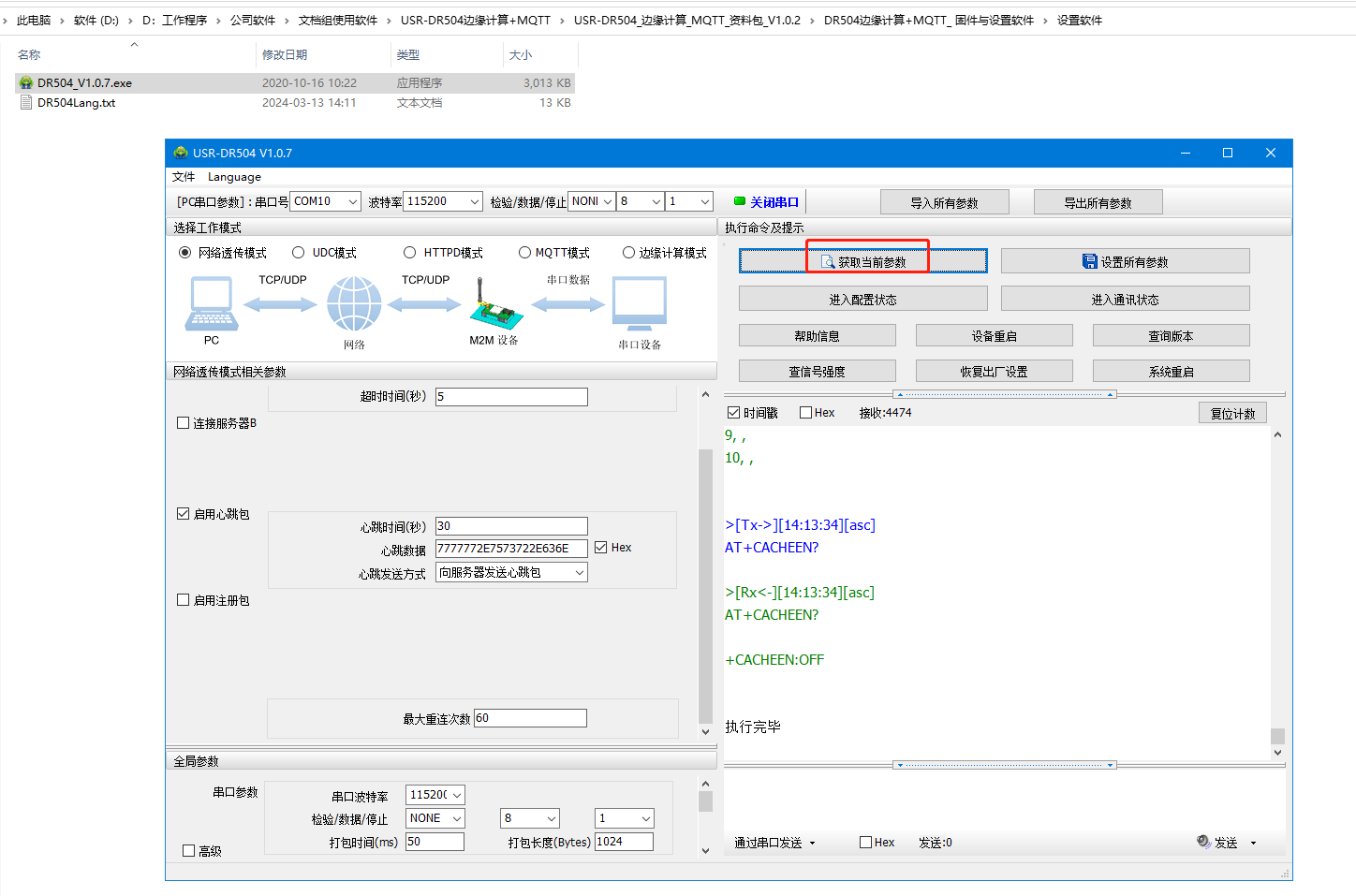
Task: Click the DR504_V1.0.7.exe file icon
Action: pyautogui.click(x=26, y=83)
